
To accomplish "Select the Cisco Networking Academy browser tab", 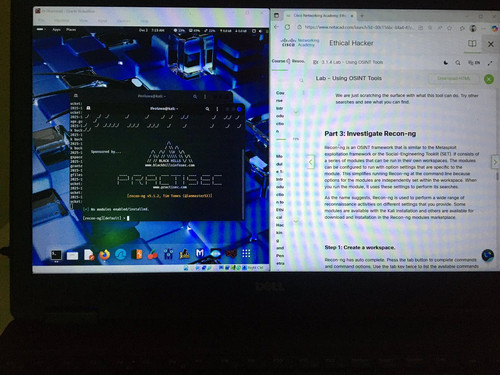I will tap(319, 16).
